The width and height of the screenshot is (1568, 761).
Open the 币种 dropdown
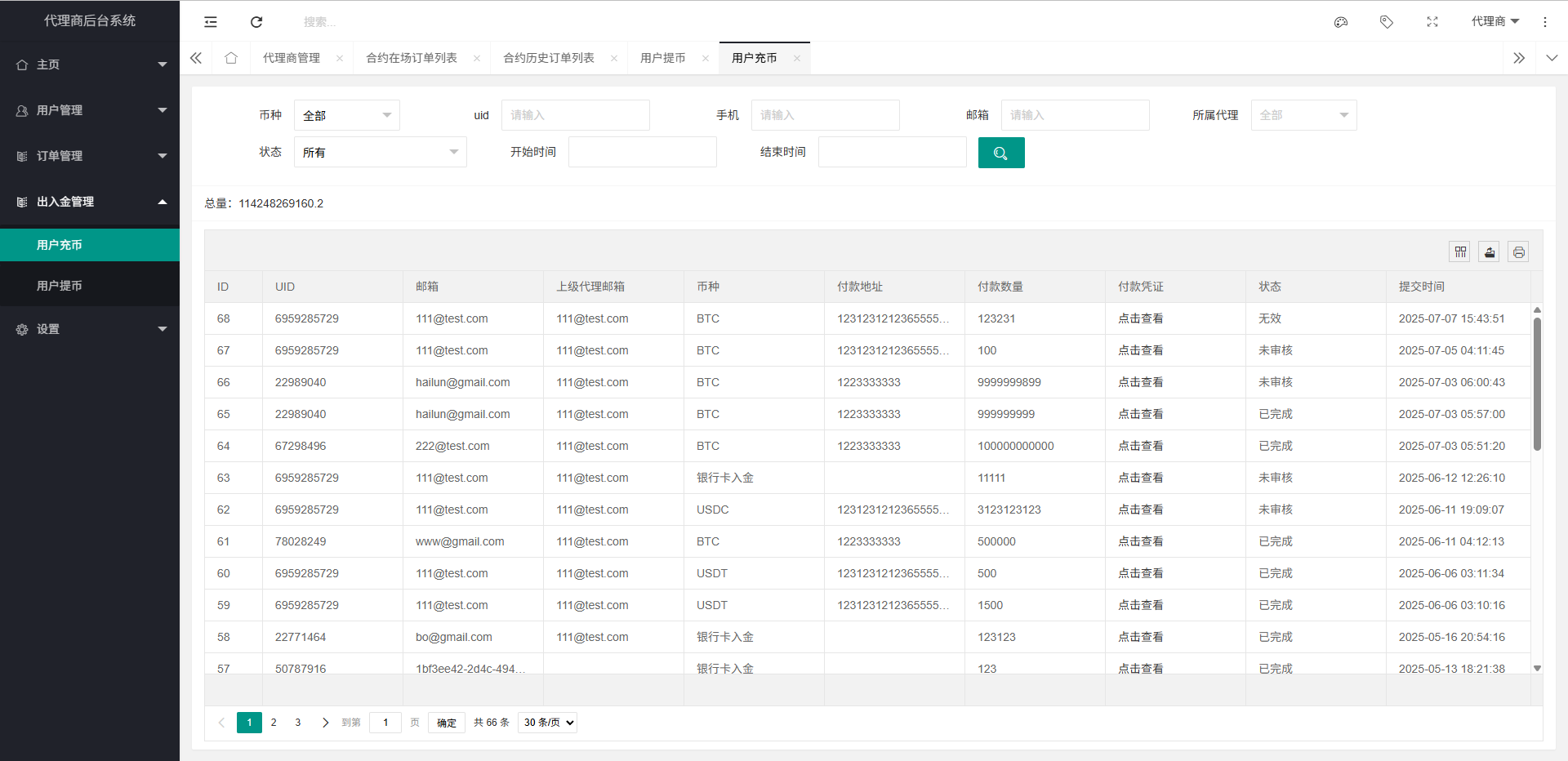tap(346, 116)
